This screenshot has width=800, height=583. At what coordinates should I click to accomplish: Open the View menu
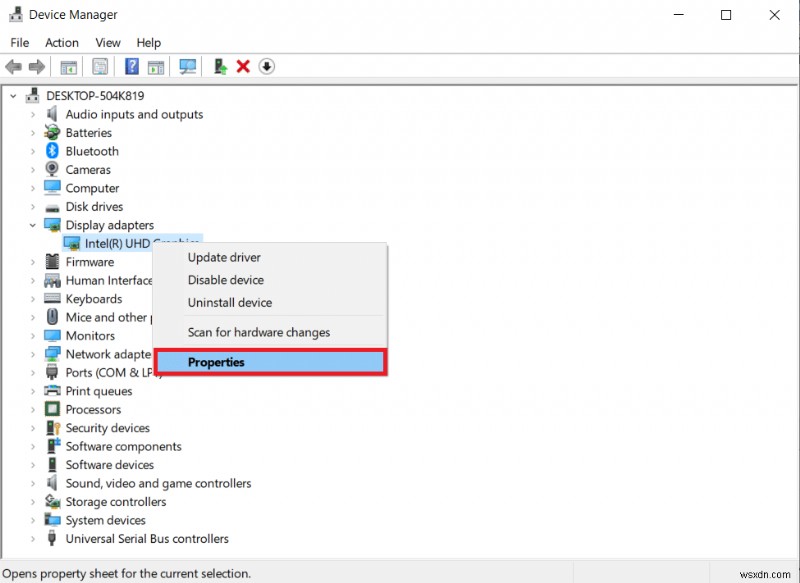coord(107,42)
